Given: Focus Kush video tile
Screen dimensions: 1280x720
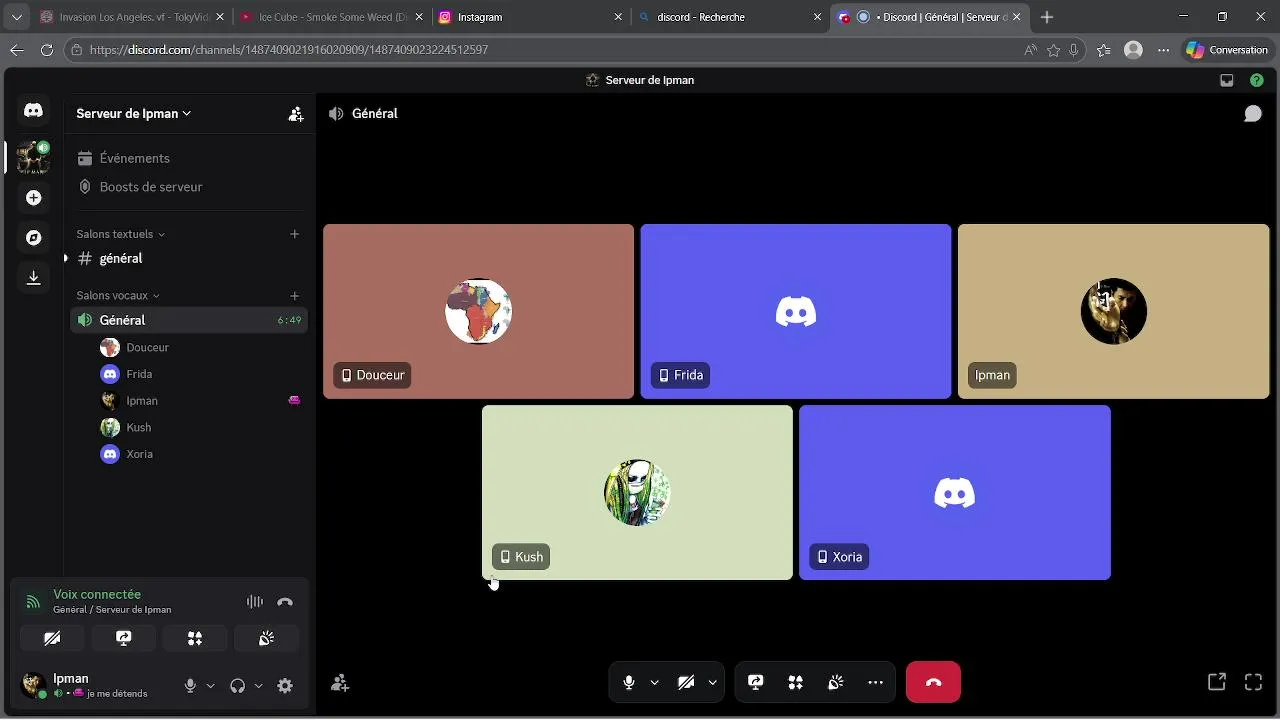Looking at the screenshot, I should [x=637, y=492].
